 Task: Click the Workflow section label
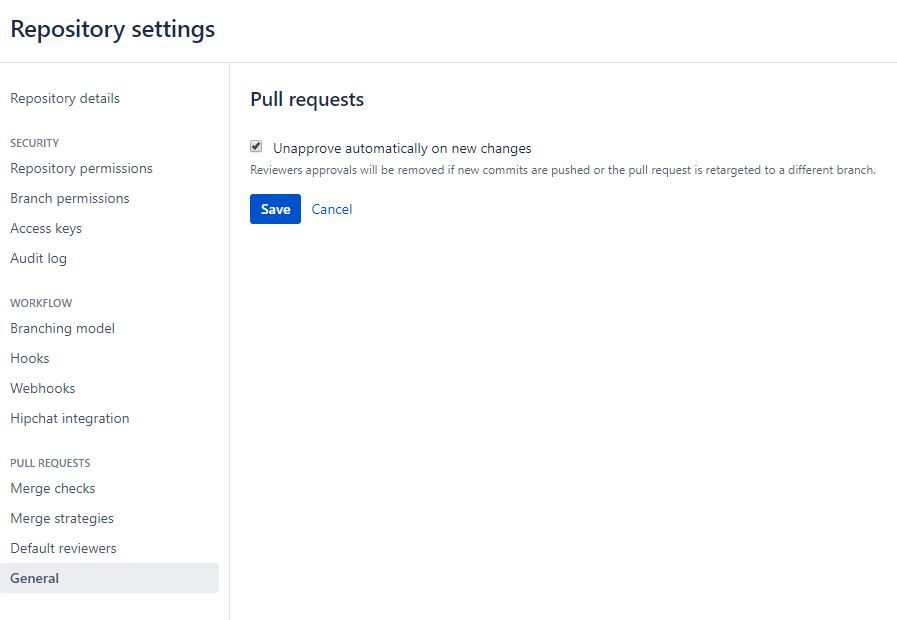[x=40, y=303]
